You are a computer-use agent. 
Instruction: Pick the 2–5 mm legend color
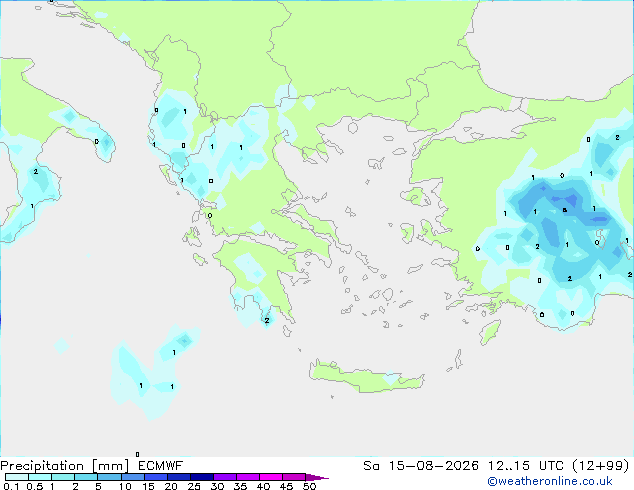86,477
